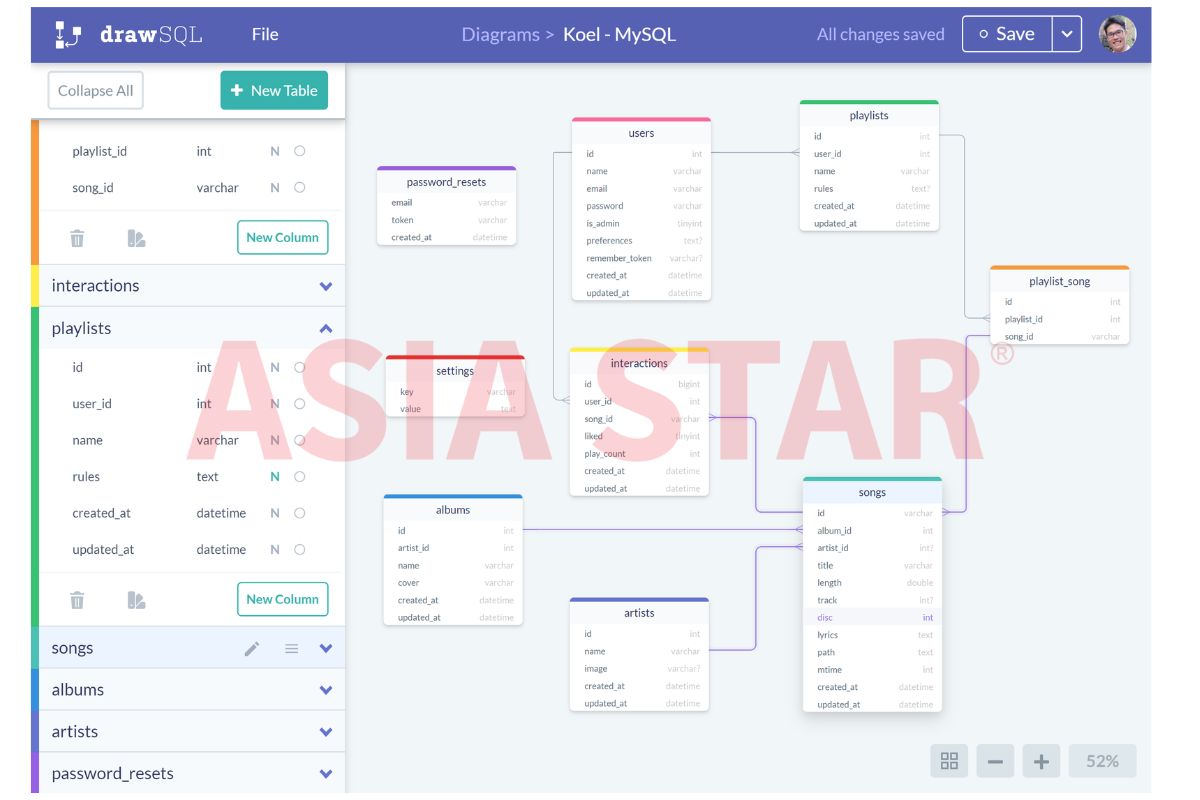
Task: Open color picker icon for playlists table
Action: pyautogui.click(x=137, y=600)
